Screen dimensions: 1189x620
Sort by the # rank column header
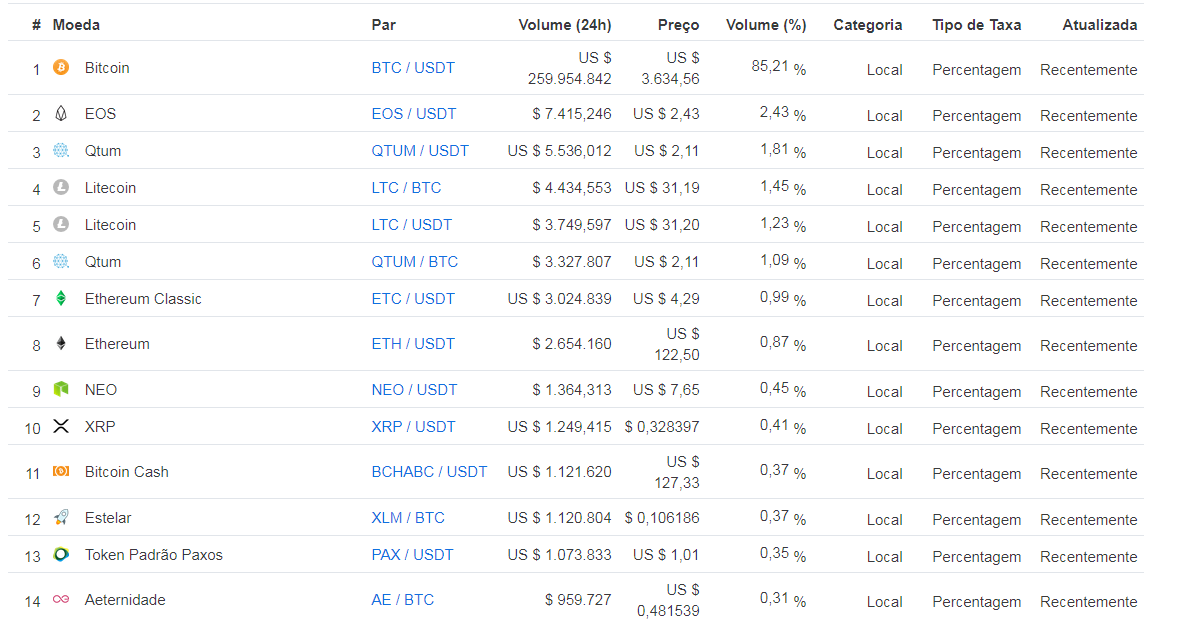tap(36, 25)
